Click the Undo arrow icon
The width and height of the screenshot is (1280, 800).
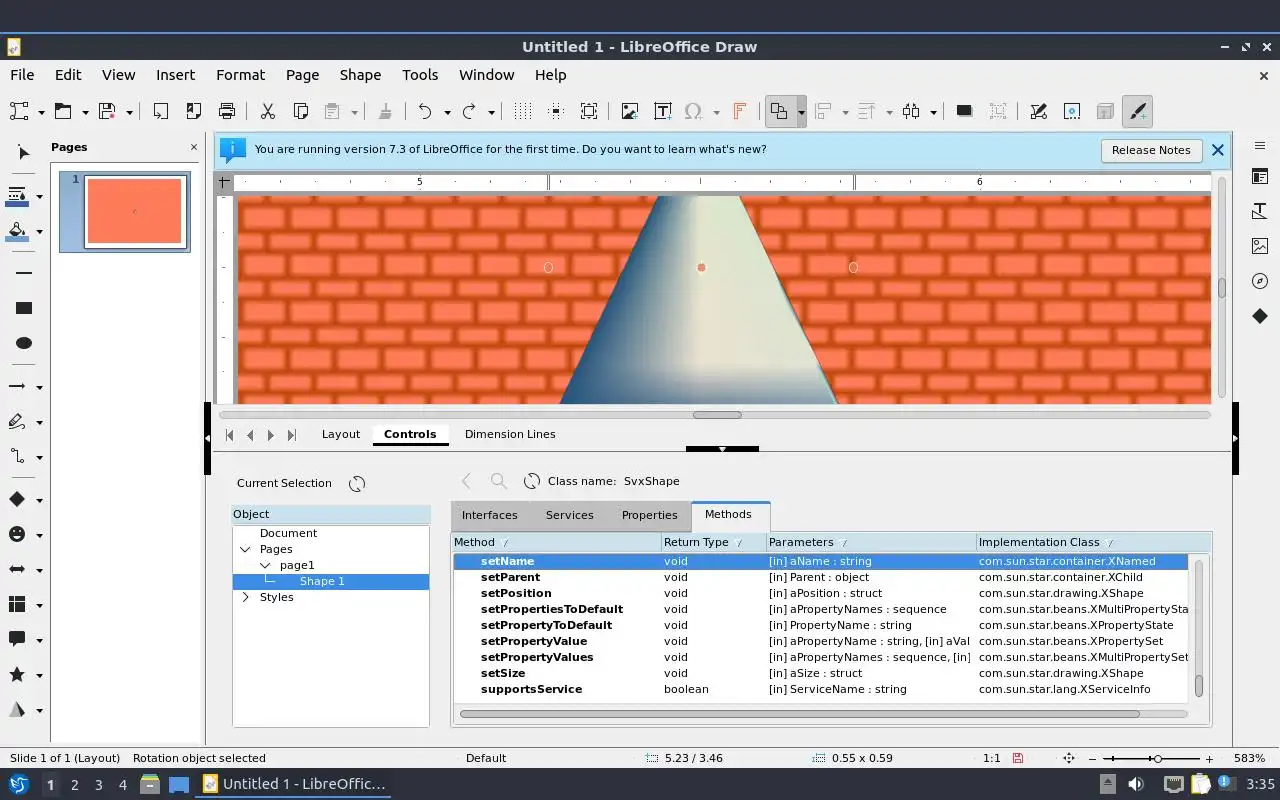(x=425, y=111)
